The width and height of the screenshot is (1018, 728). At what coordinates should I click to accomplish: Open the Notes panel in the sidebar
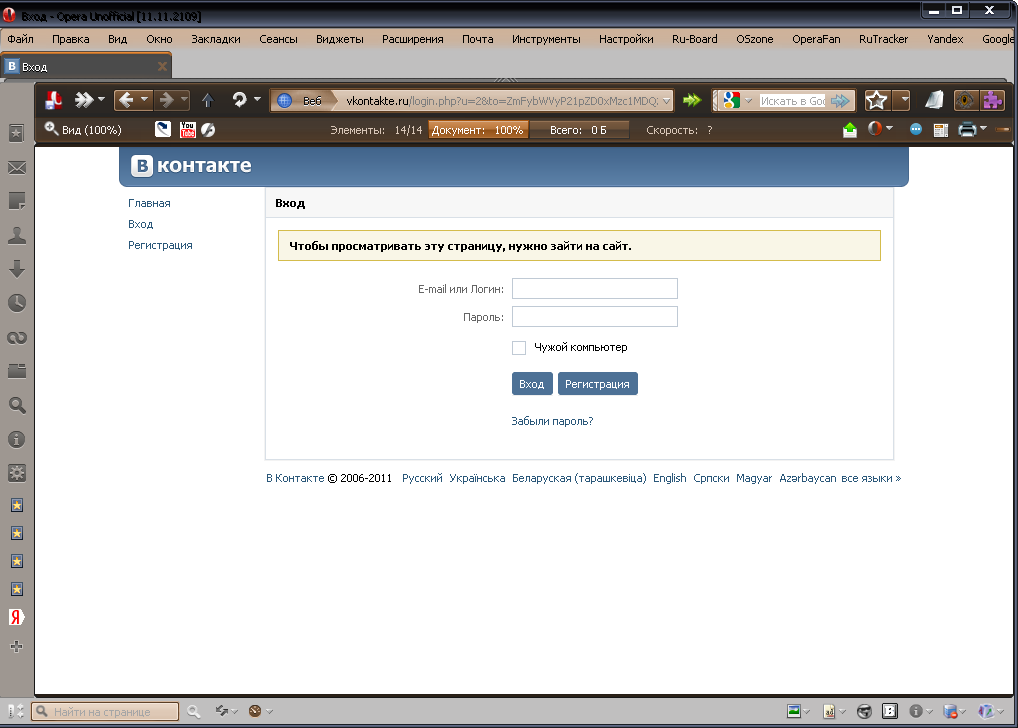click(x=17, y=201)
